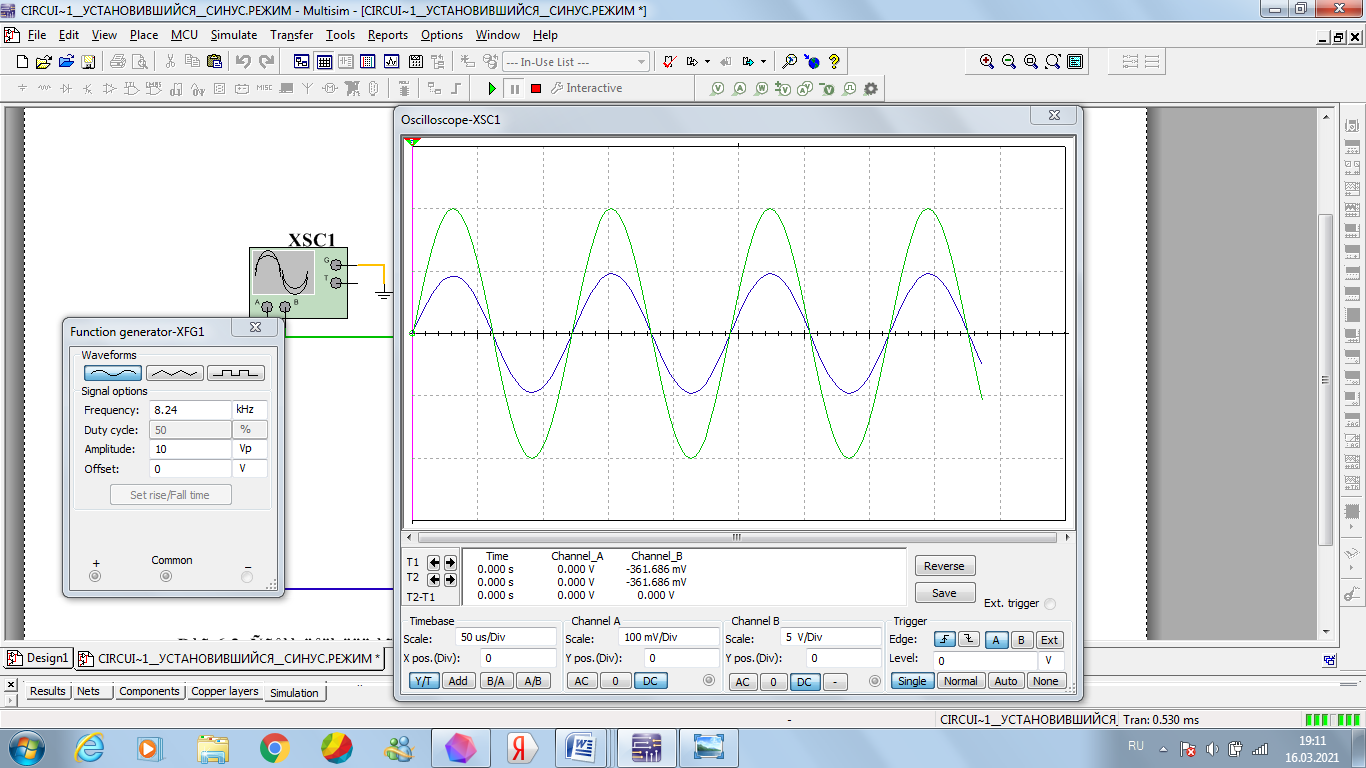Open Google Chrome from taskbar
The height and width of the screenshot is (768, 1366).
coord(274,747)
